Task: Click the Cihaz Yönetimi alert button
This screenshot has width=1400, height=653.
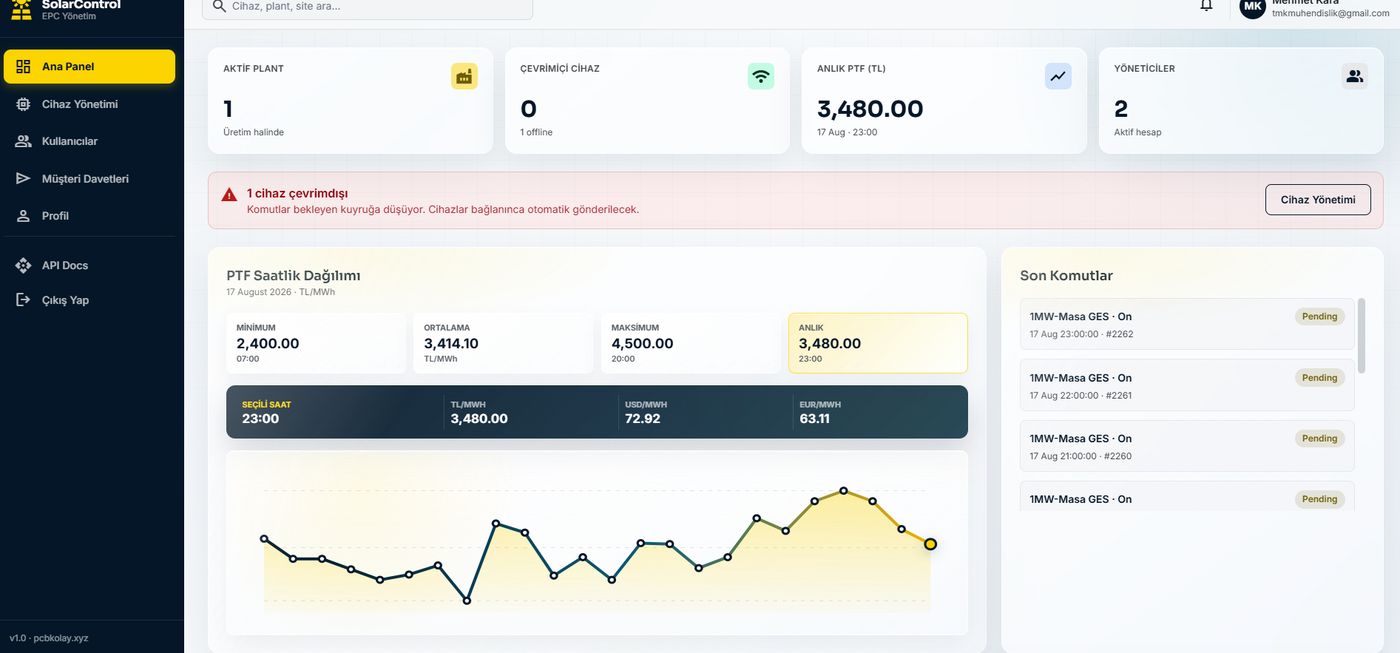Action: 1318,199
